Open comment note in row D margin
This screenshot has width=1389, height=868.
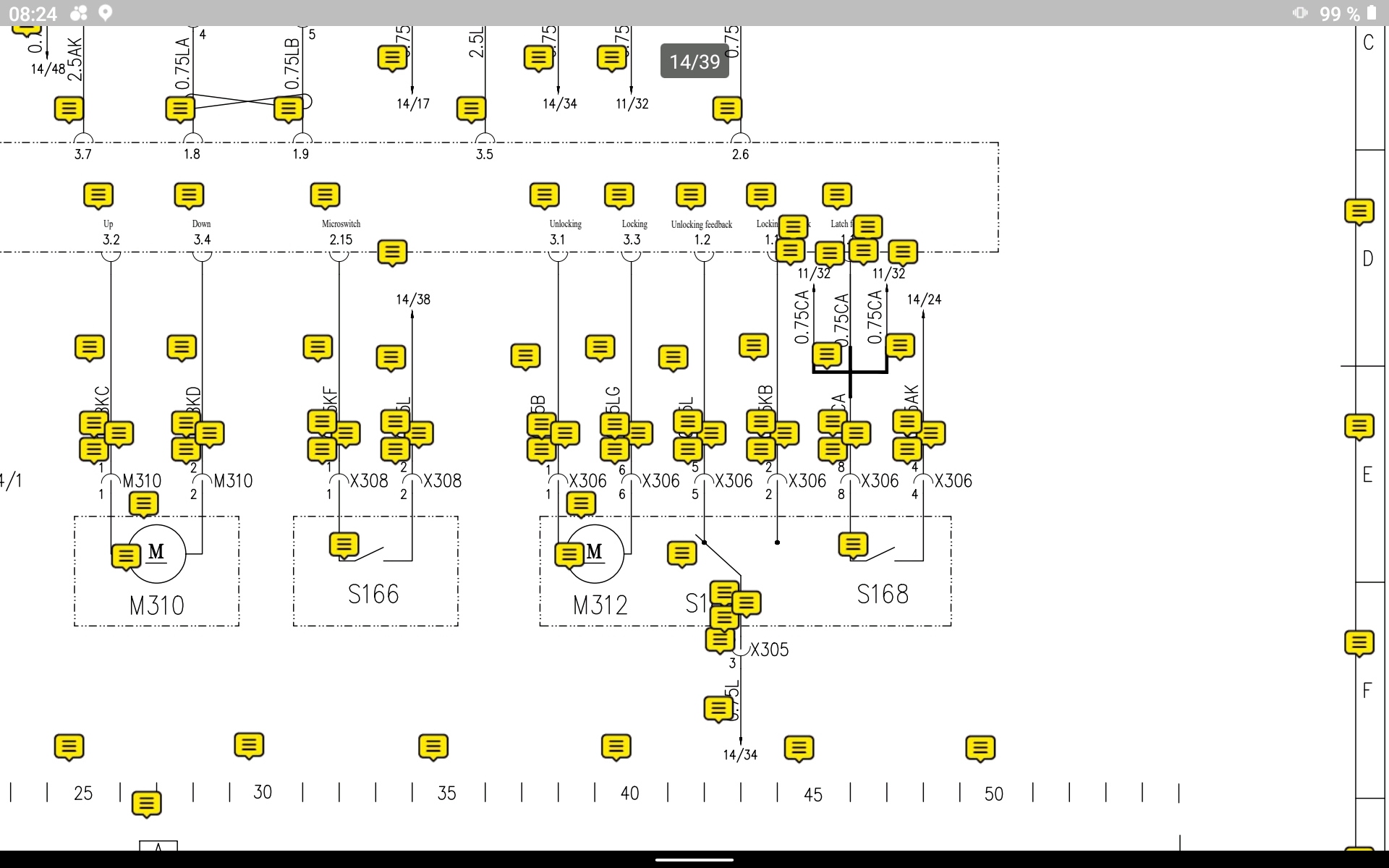pyautogui.click(x=1359, y=211)
